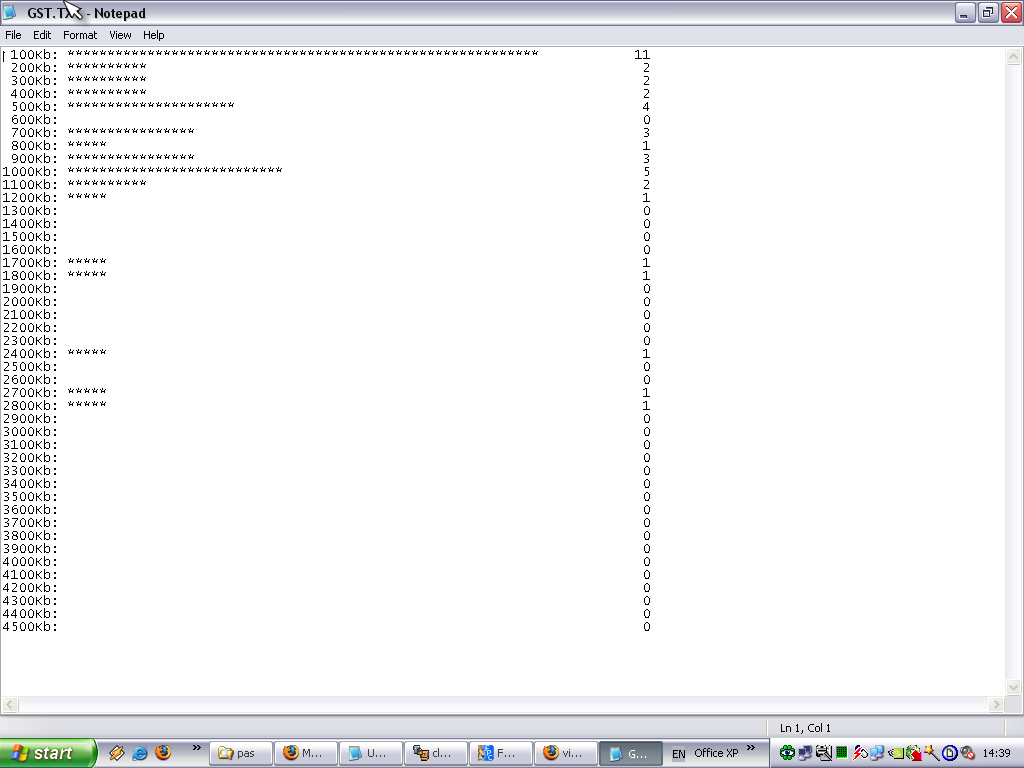This screenshot has height=768, width=1024.
Task: Expand the Quick Launch overflow chevron
Action: [x=196, y=748]
